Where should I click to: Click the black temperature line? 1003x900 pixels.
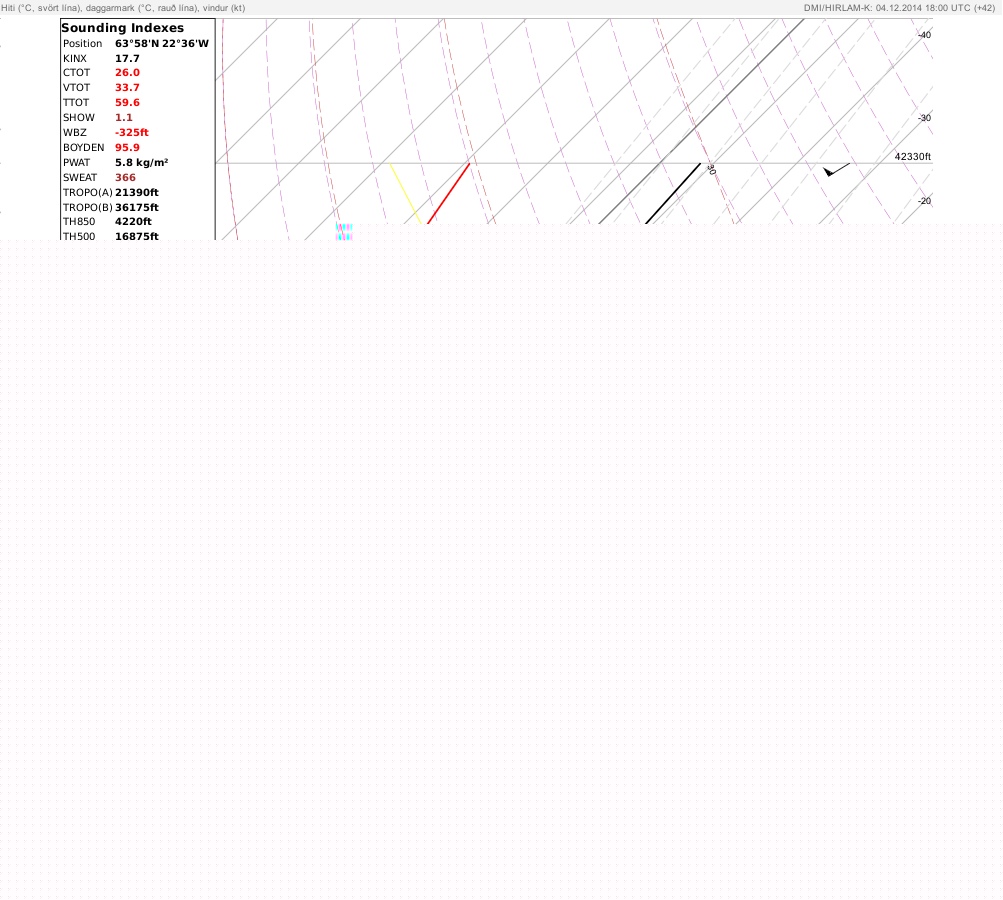673,193
